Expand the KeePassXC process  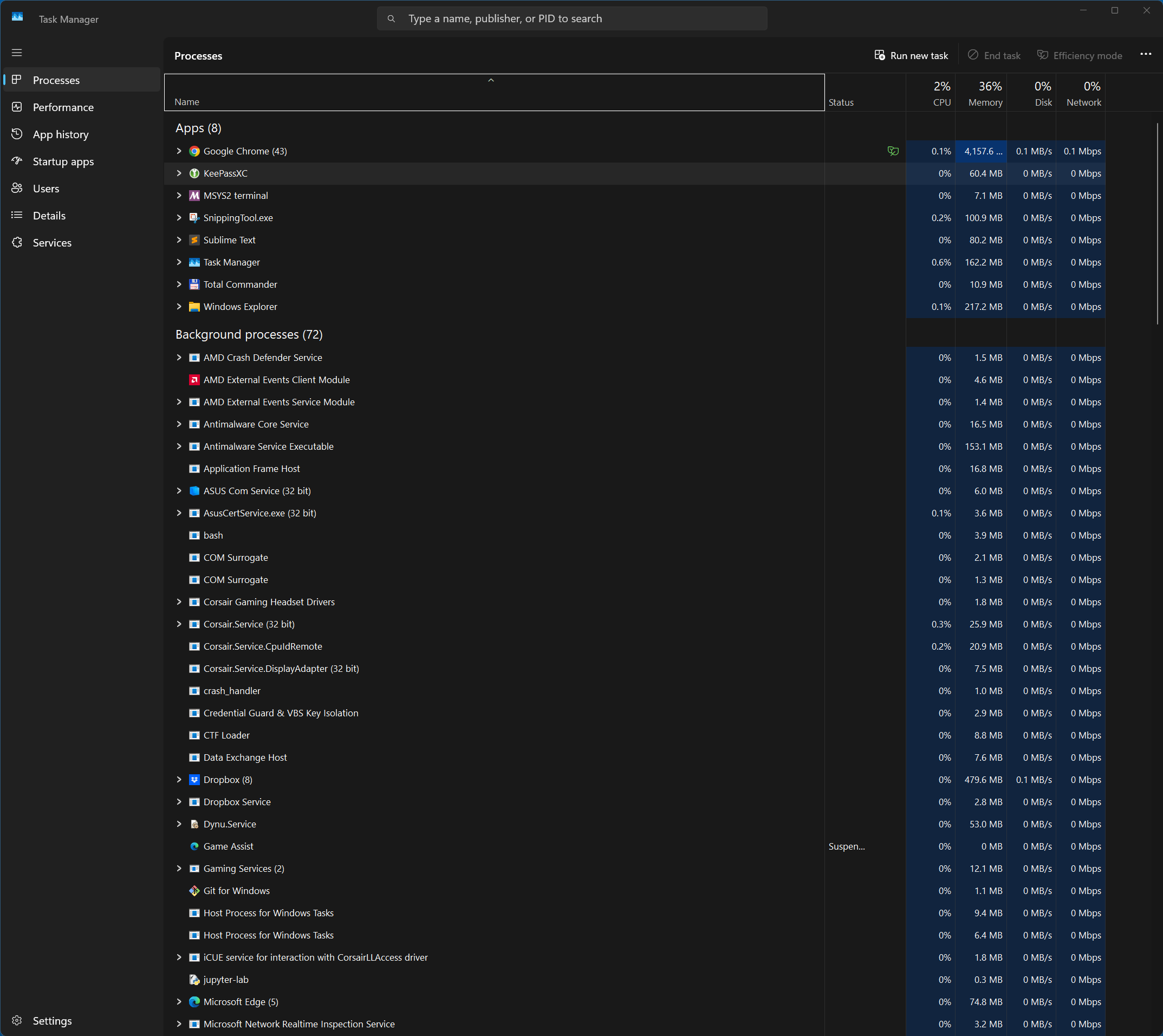pyautogui.click(x=179, y=173)
